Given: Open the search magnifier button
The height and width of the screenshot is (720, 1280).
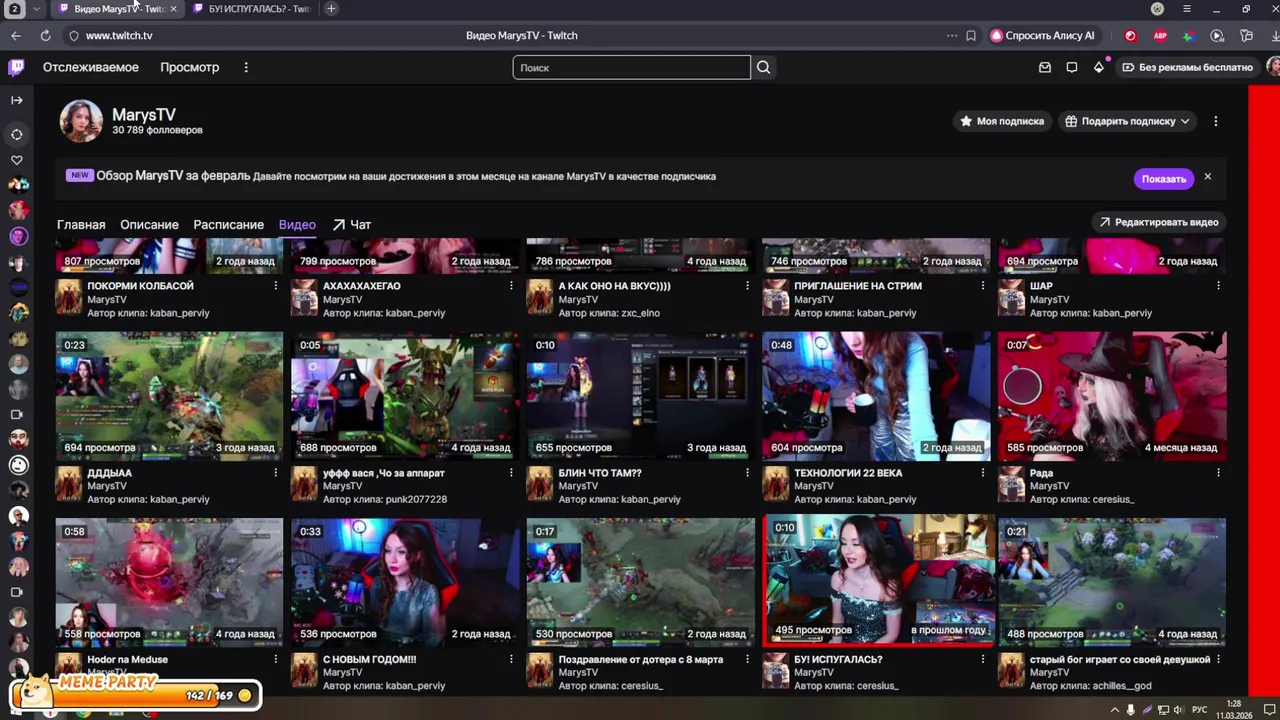Looking at the screenshot, I should coord(764,67).
